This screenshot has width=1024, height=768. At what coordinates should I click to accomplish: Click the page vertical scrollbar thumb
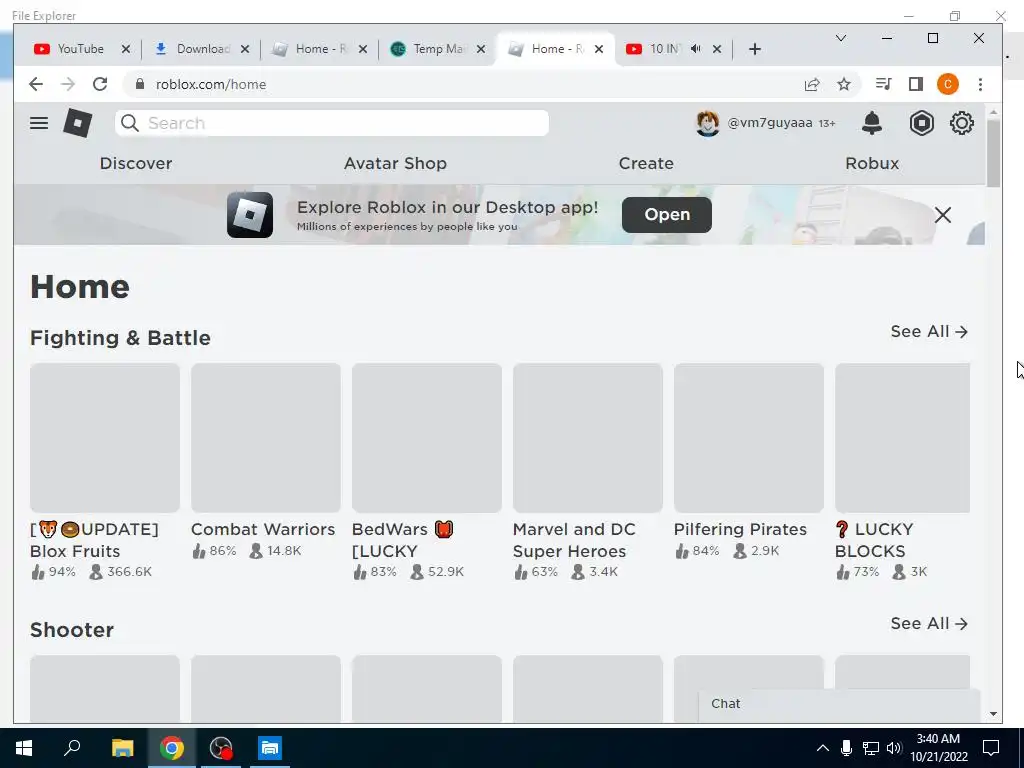click(x=993, y=154)
